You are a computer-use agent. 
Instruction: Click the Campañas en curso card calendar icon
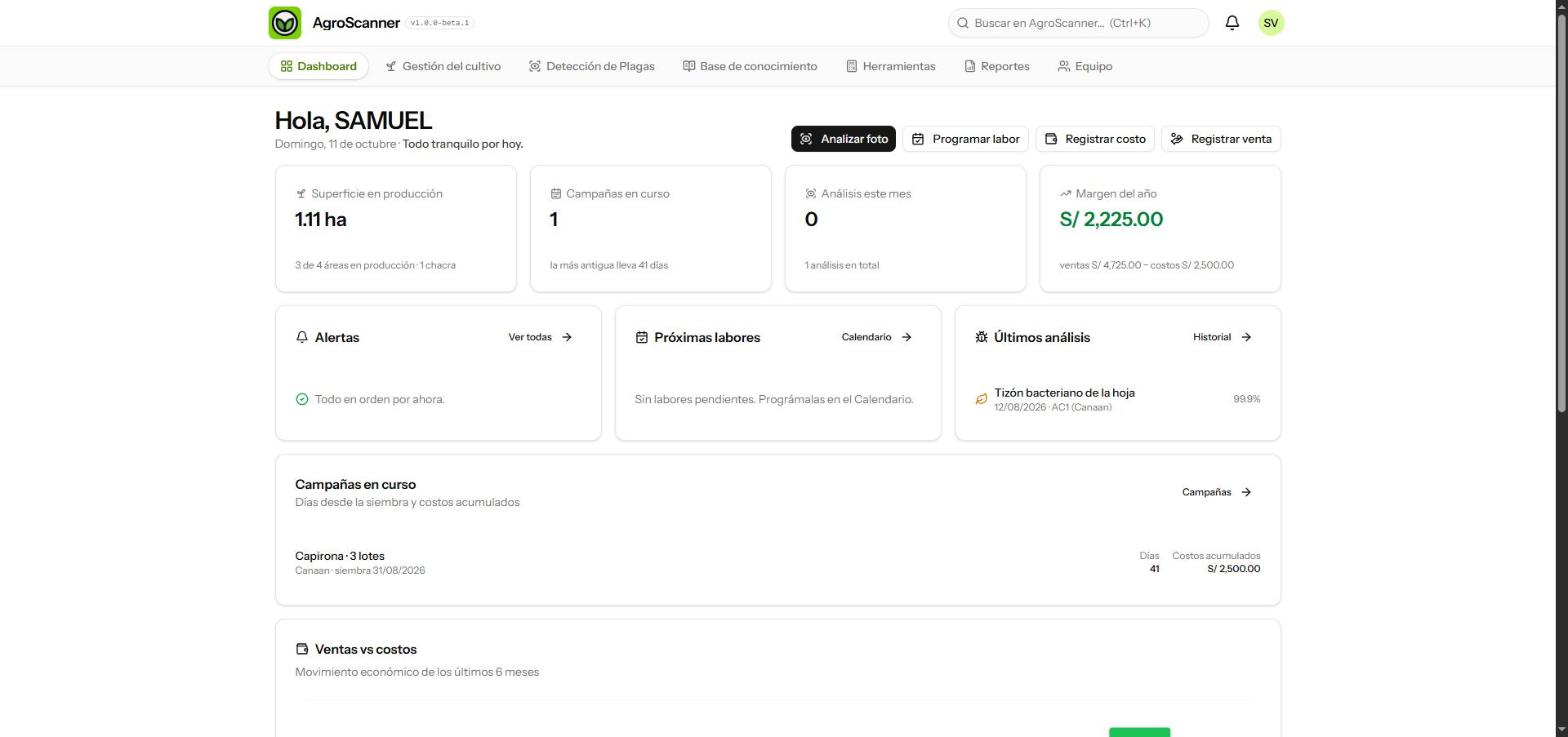click(556, 194)
